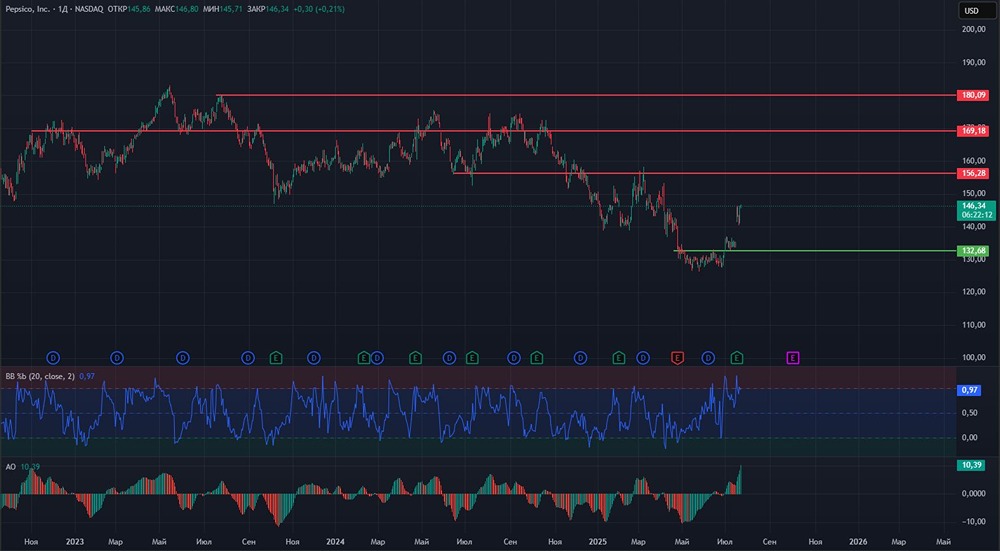The image size is (1000, 551).
Task: Click the 2026 label on time axis
Action: point(859,541)
